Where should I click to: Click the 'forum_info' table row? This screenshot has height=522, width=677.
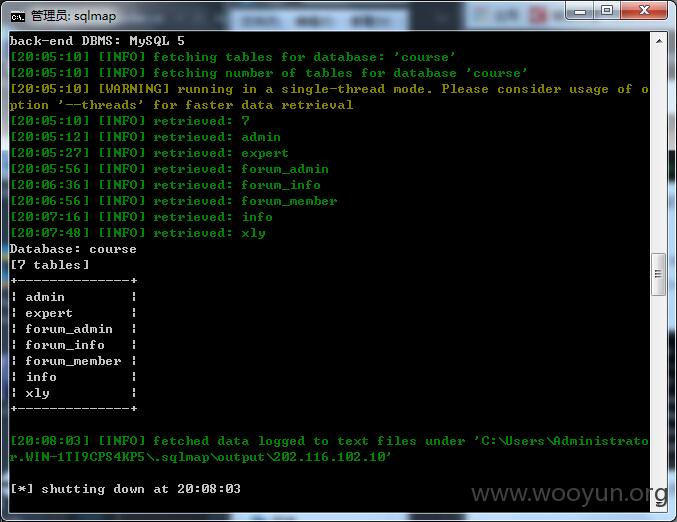coord(74,345)
